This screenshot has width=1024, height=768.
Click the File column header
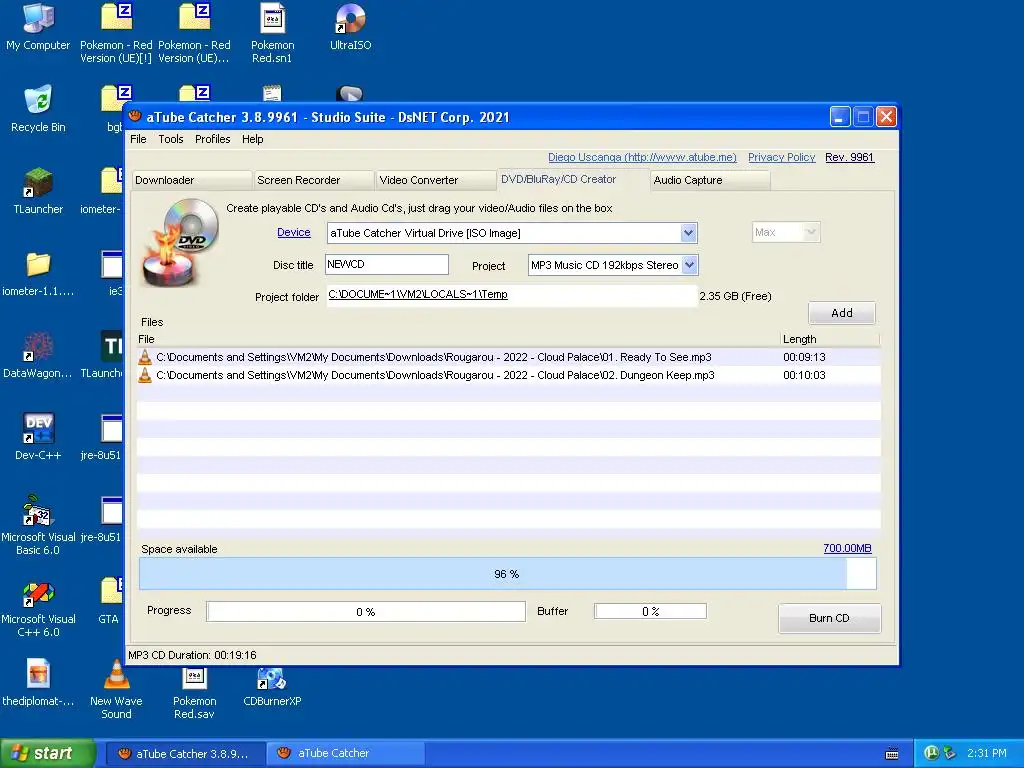coord(458,339)
